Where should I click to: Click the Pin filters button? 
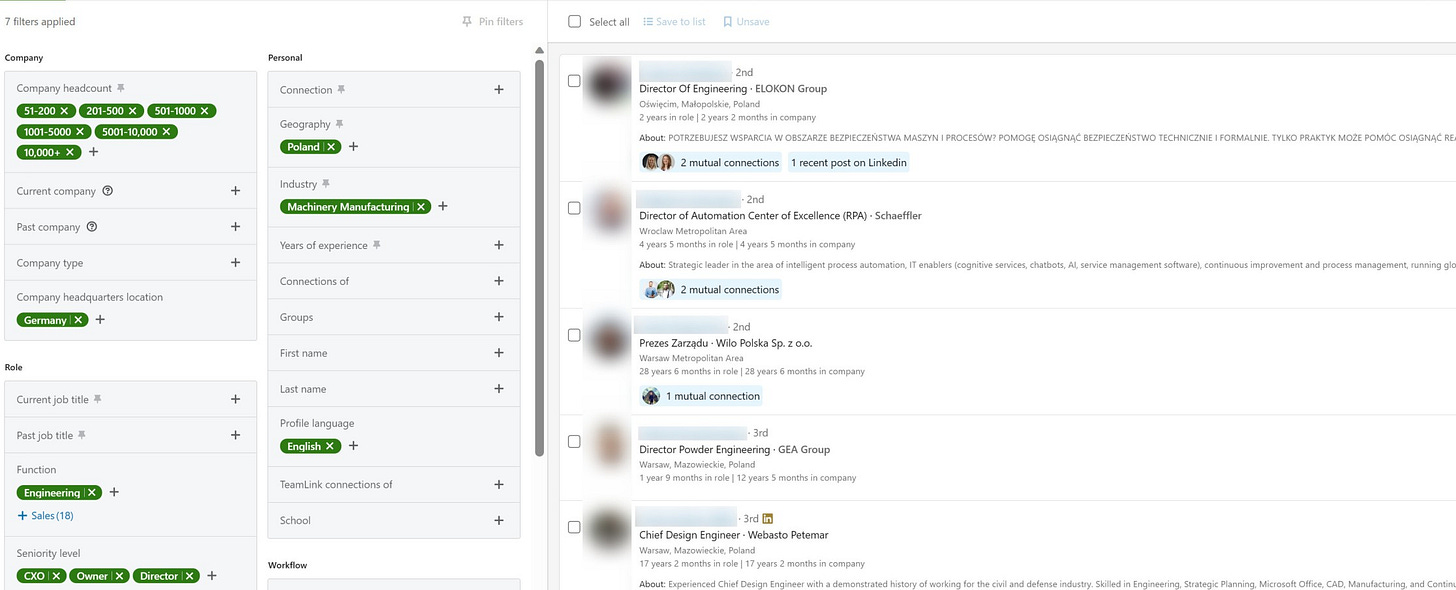(x=492, y=21)
